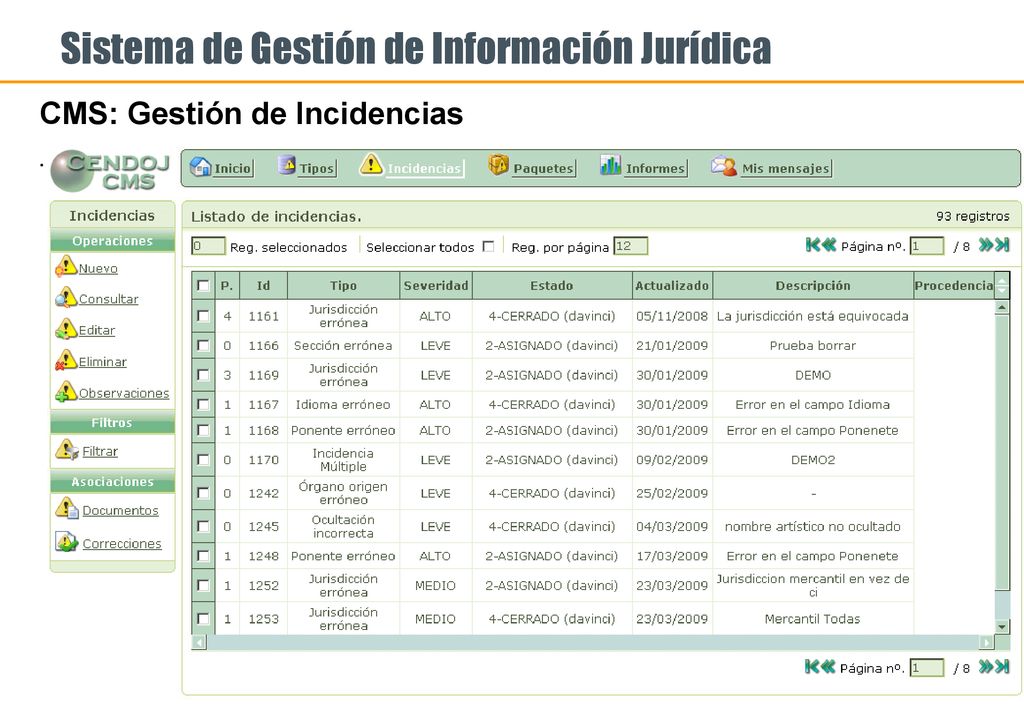Select the 'nombre artístico no ocultado' cell
1024x728 pixels.
(812, 526)
